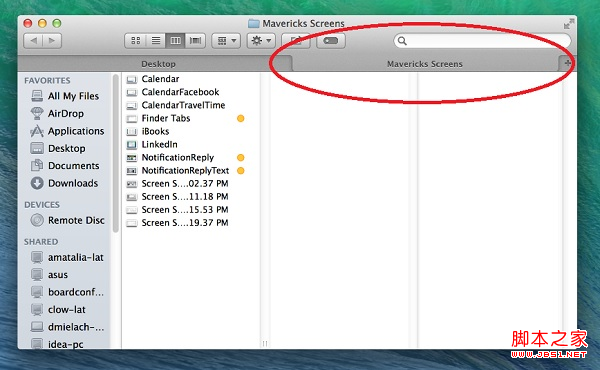Switch to list view
Viewport: 600px width, 370px height.
tap(156, 41)
